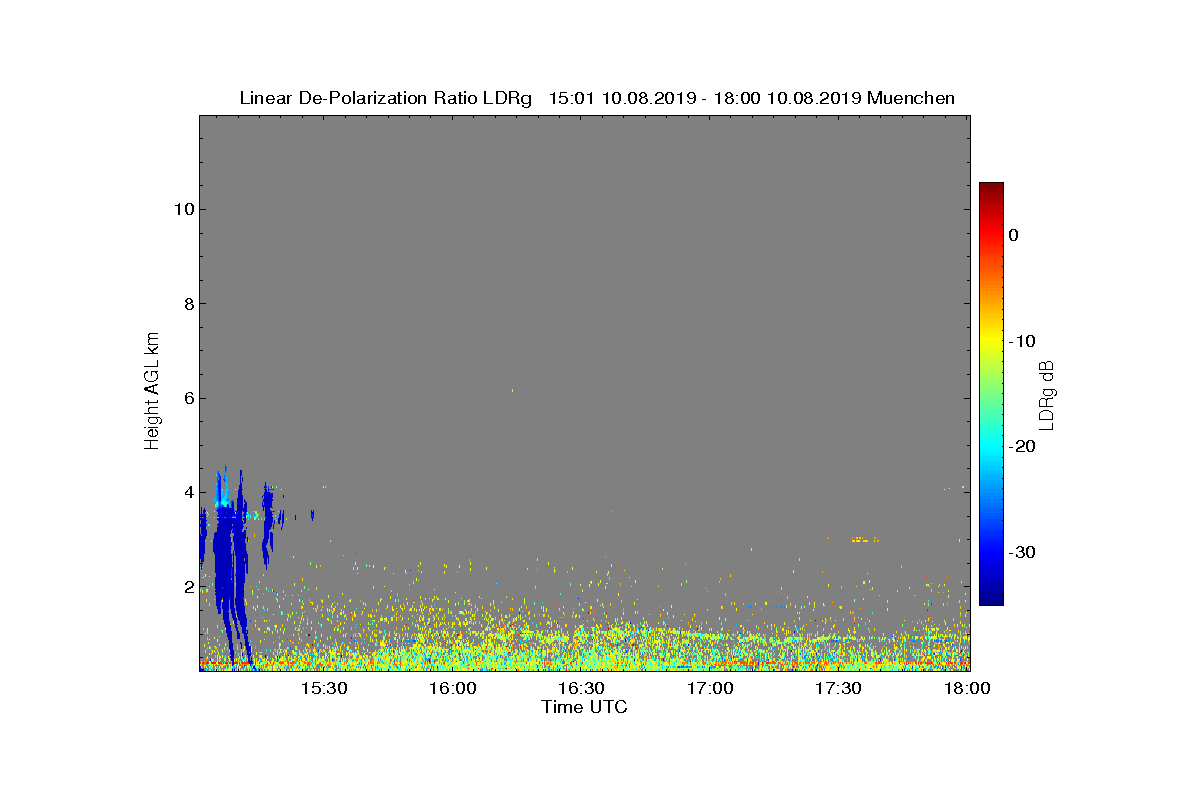Viewport: 1200px width, 800px height.
Task: Click the 15:30 time tick label
Action: click(x=324, y=689)
